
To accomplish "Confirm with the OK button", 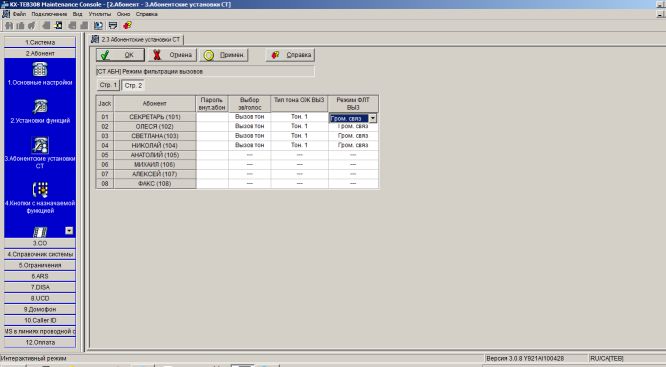I will pyautogui.click(x=120, y=55).
